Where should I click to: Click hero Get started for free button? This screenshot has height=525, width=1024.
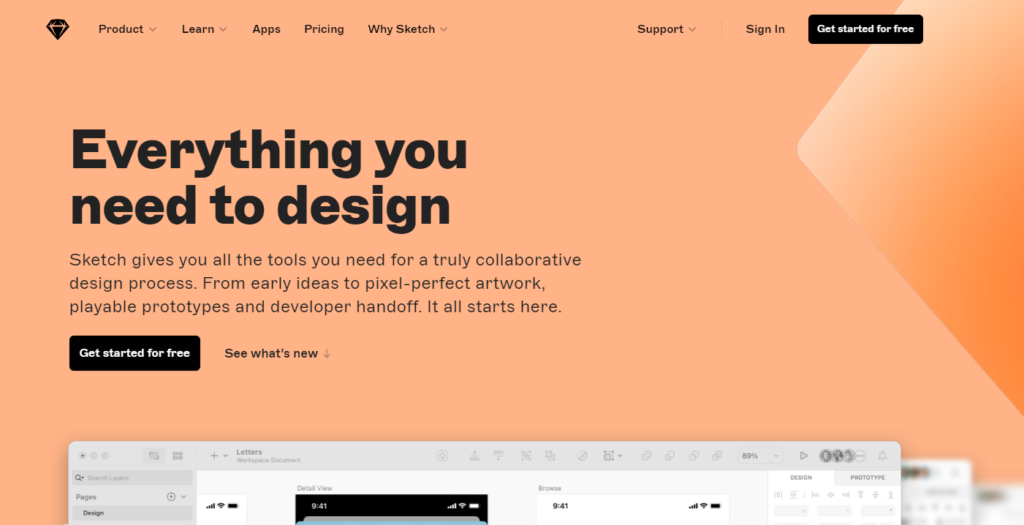click(x=135, y=353)
